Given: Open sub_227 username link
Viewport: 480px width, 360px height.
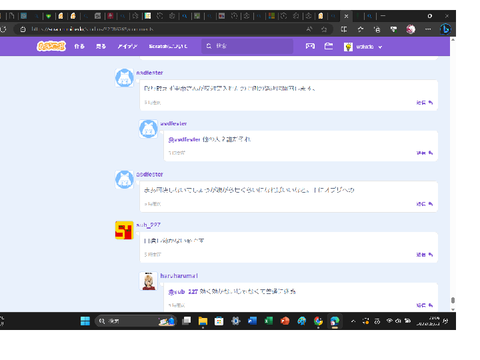Looking at the screenshot, I should click(x=148, y=225).
